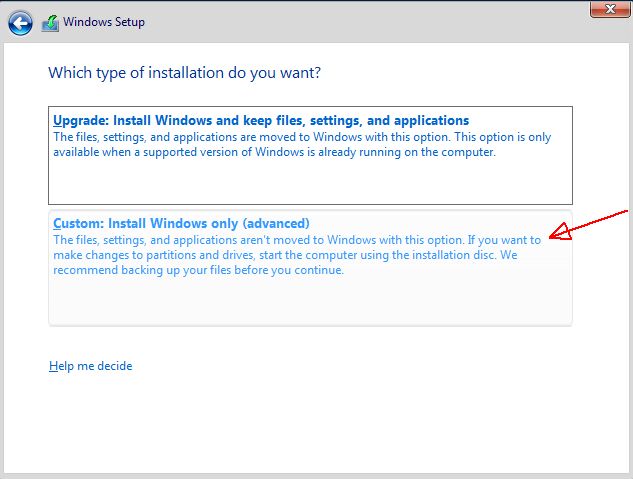Click the 'Which type of installation do you want?' heading
The image size is (633, 479).
pos(184,73)
